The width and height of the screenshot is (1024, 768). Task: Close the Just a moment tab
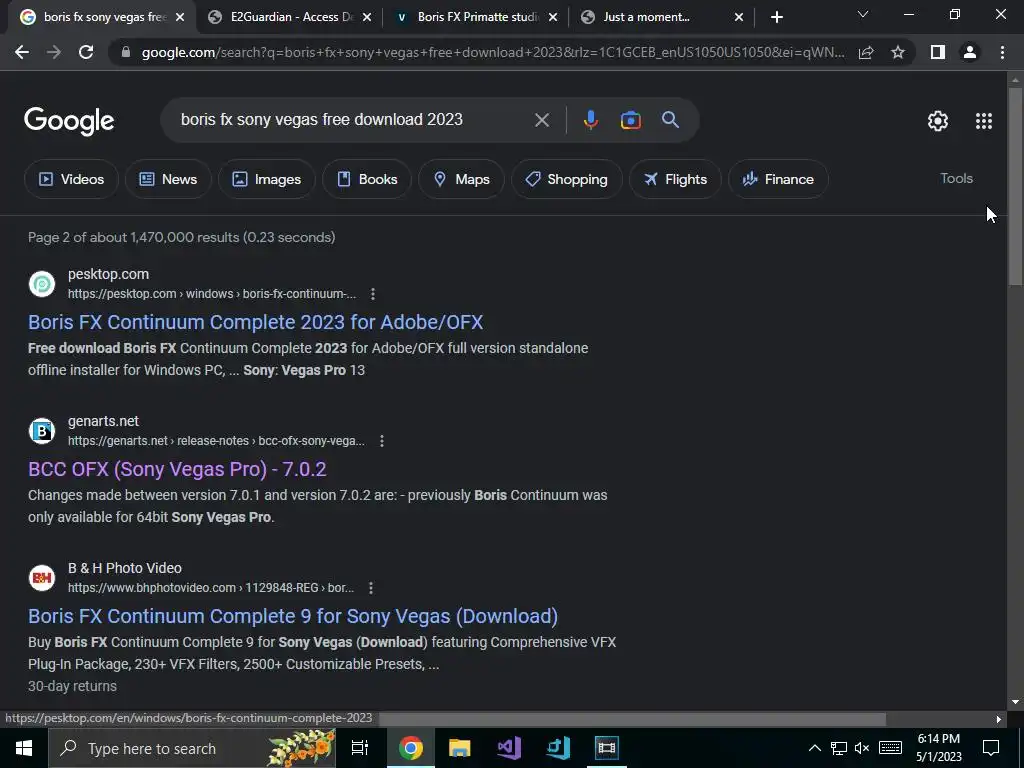tap(739, 18)
